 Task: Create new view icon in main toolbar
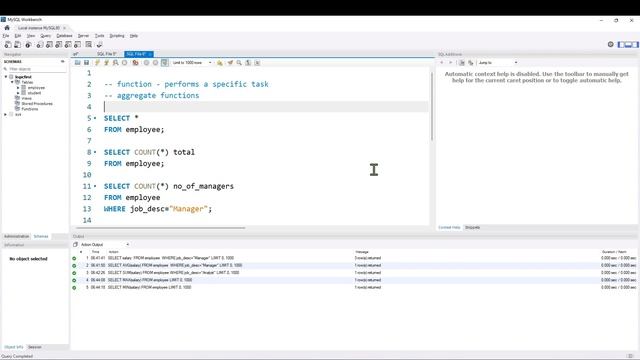pyautogui.click(x=59, y=44)
